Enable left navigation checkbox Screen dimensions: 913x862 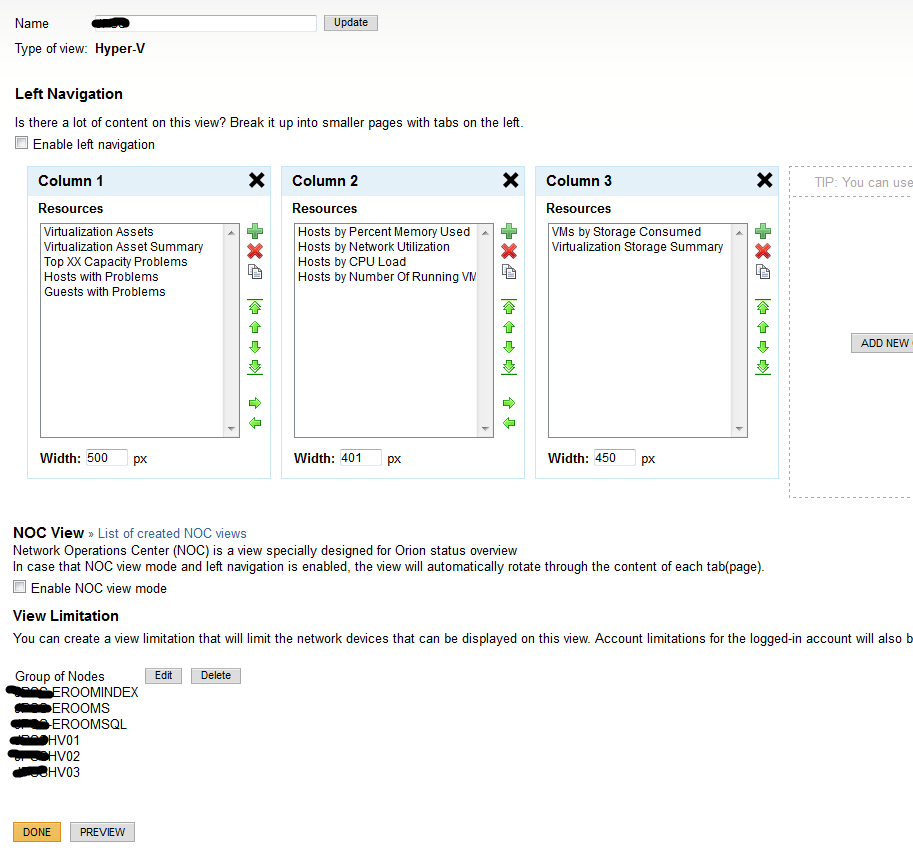click(22, 143)
